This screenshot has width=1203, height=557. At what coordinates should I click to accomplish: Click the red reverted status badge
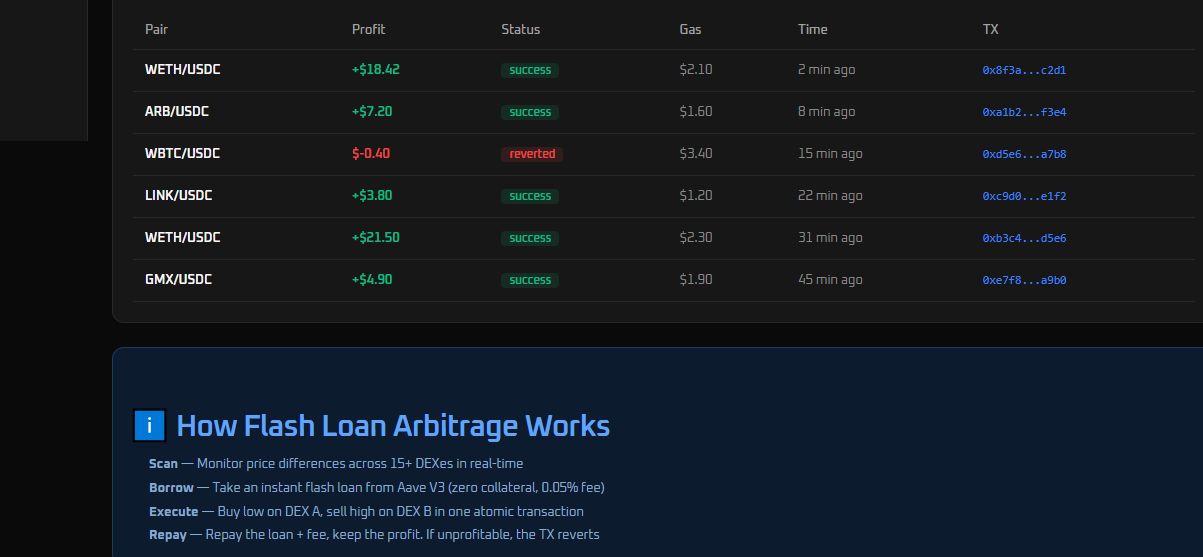pyautogui.click(x=532, y=154)
